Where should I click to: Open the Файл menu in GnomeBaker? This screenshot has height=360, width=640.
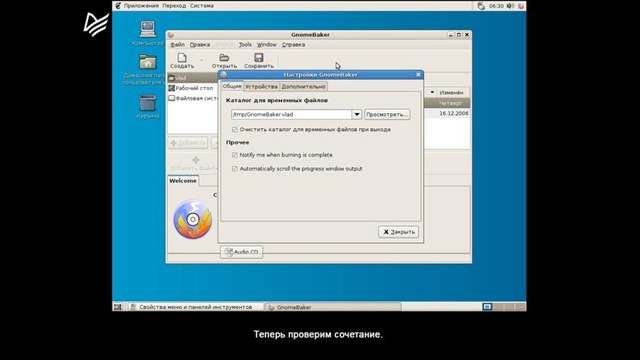178,44
